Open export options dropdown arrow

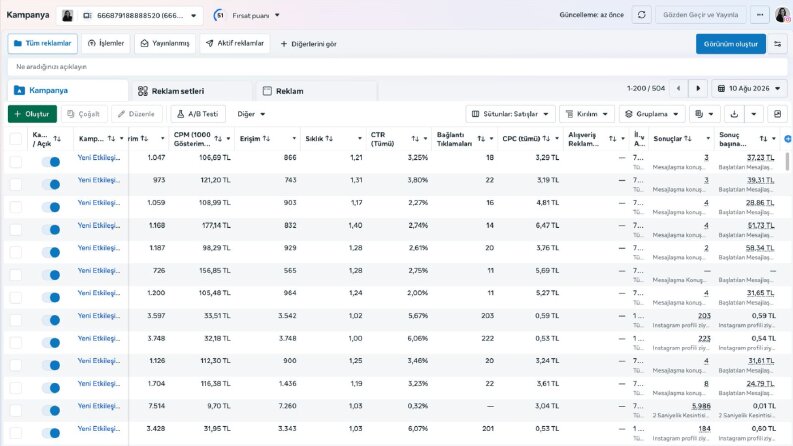(x=754, y=114)
